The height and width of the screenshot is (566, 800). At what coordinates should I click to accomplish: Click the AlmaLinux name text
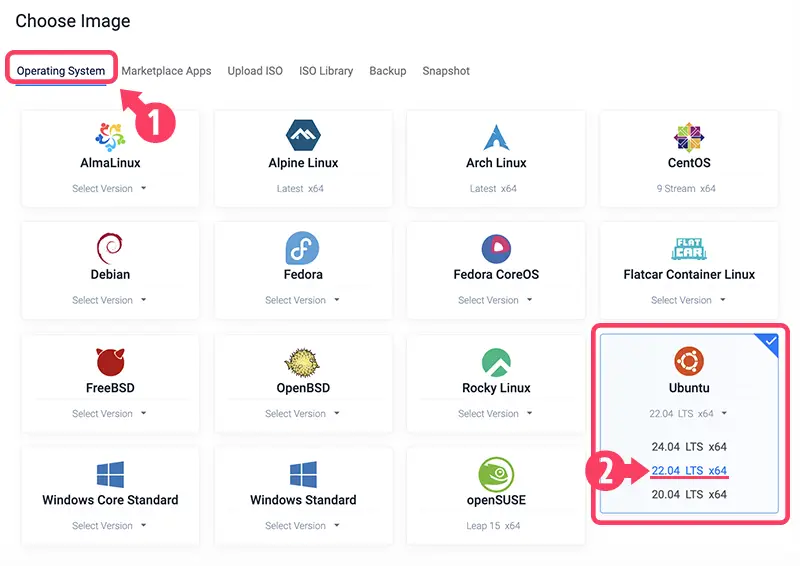point(110,163)
